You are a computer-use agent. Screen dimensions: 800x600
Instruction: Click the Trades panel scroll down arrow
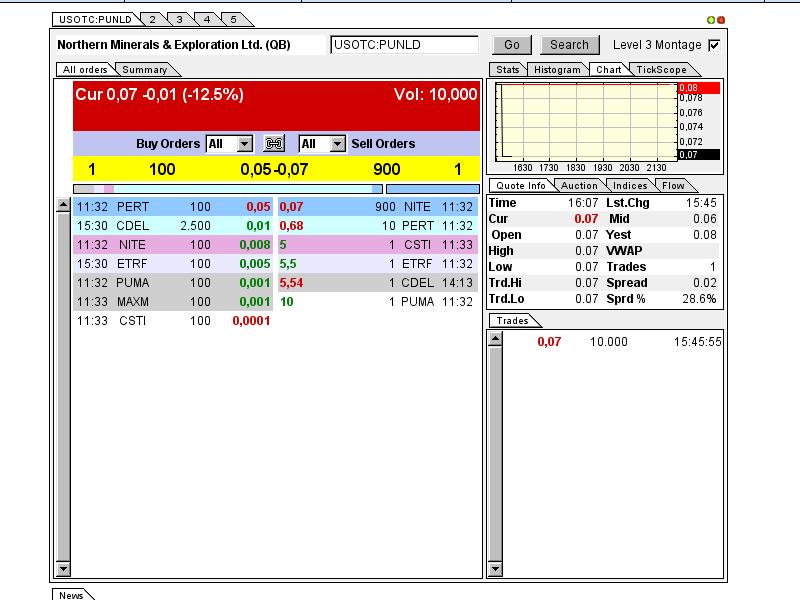click(494, 569)
